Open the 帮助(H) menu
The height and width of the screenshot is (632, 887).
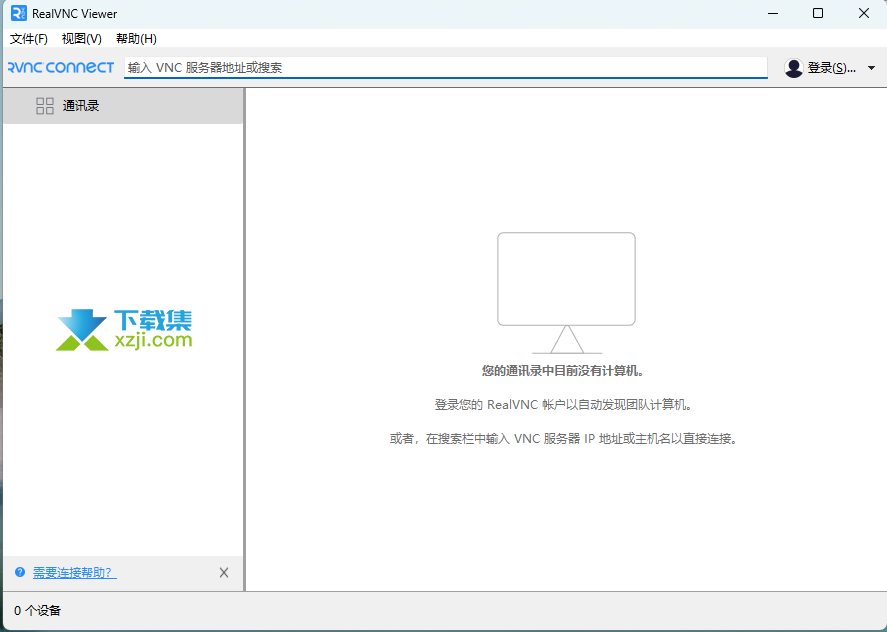click(x=136, y=38)
